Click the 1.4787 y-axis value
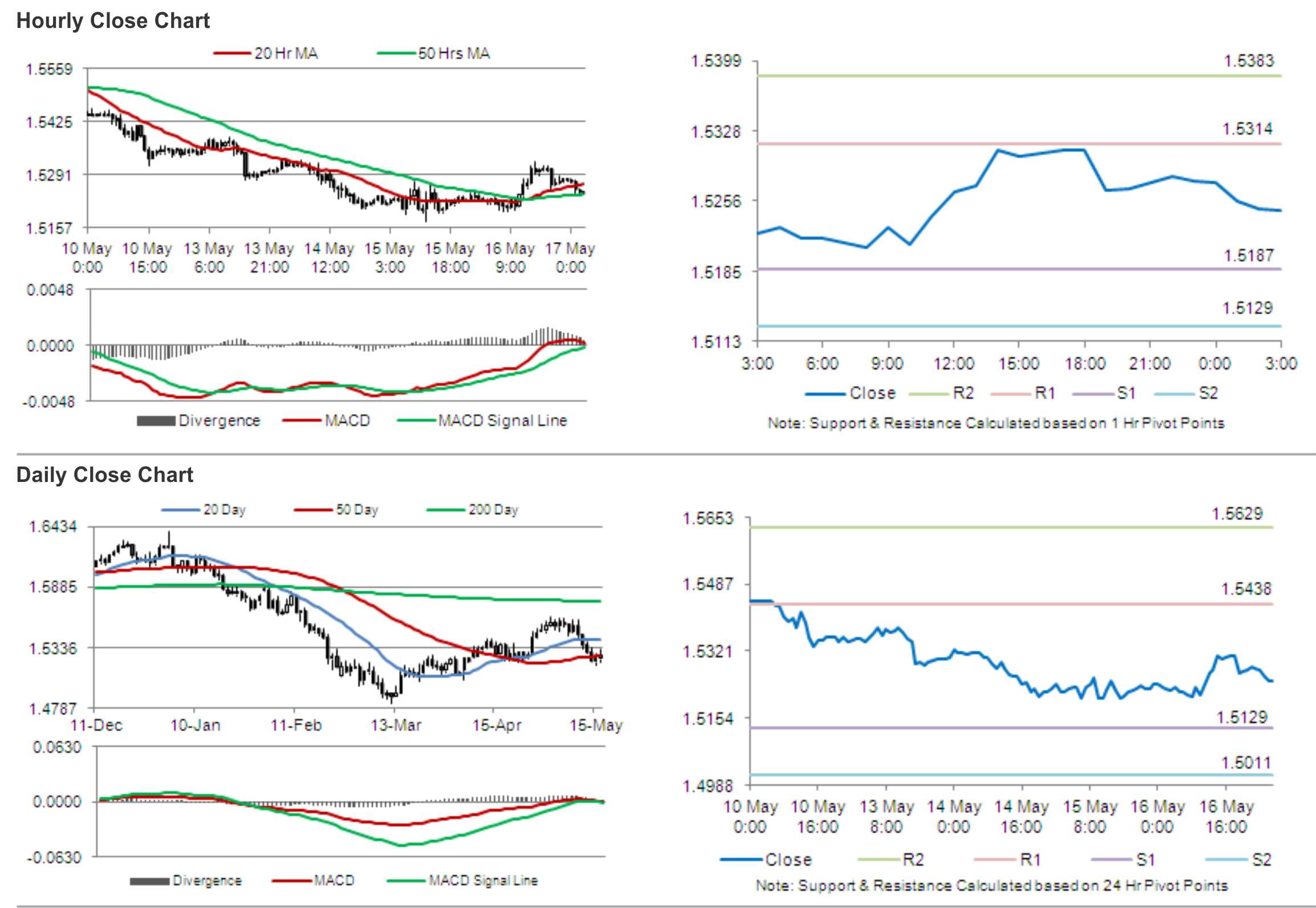The height and width of the screenshot is (908, 1316). coord(52,709)
